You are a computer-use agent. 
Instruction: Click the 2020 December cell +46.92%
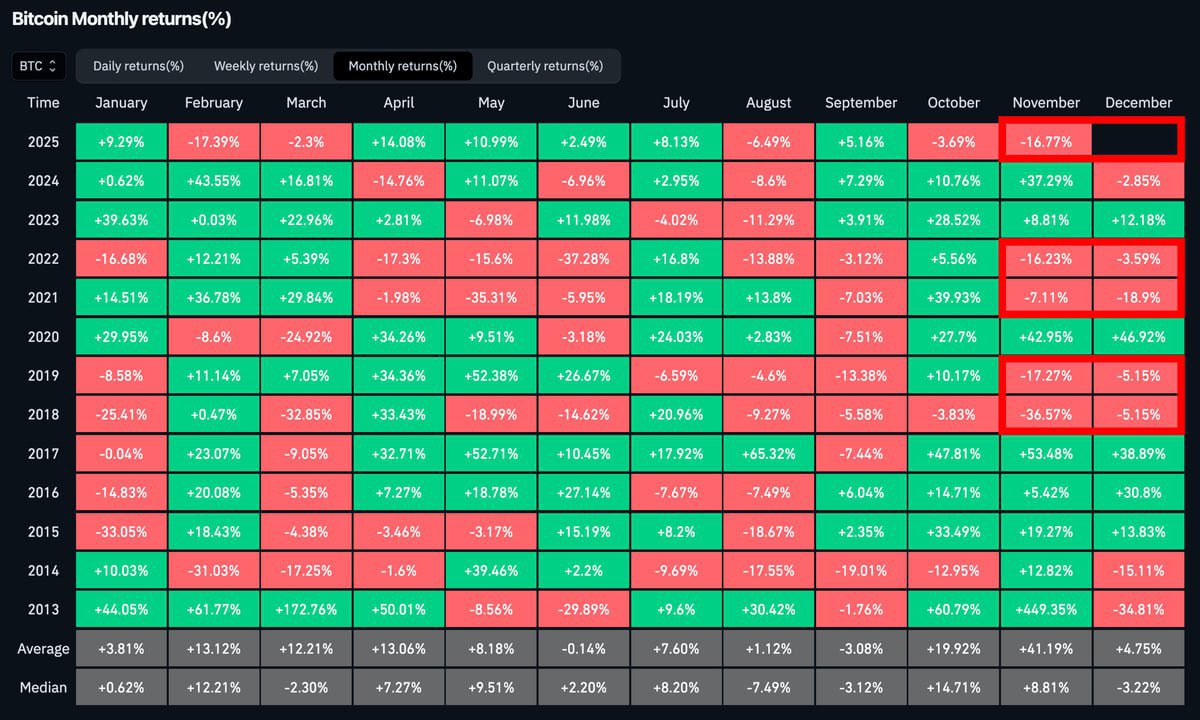coord(1139,337)
